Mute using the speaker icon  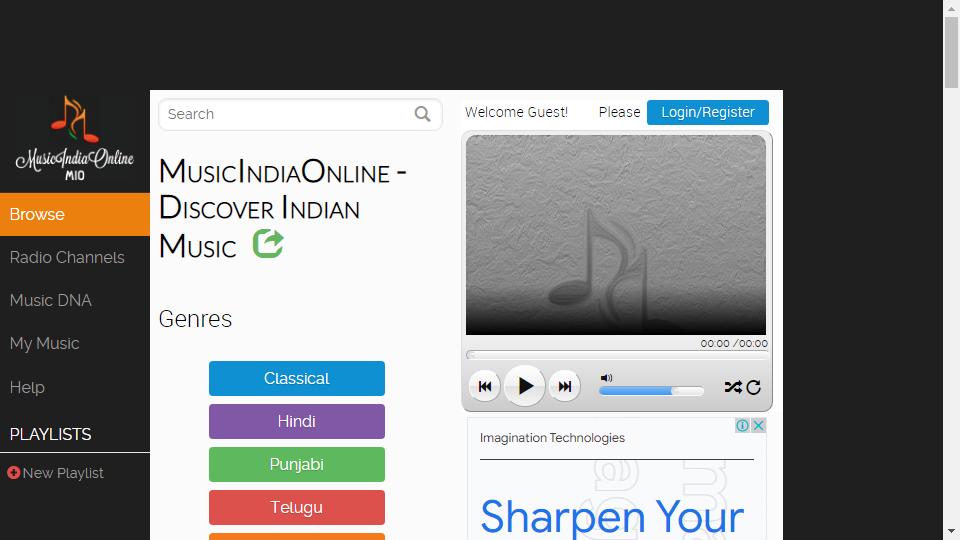[606, 378]
